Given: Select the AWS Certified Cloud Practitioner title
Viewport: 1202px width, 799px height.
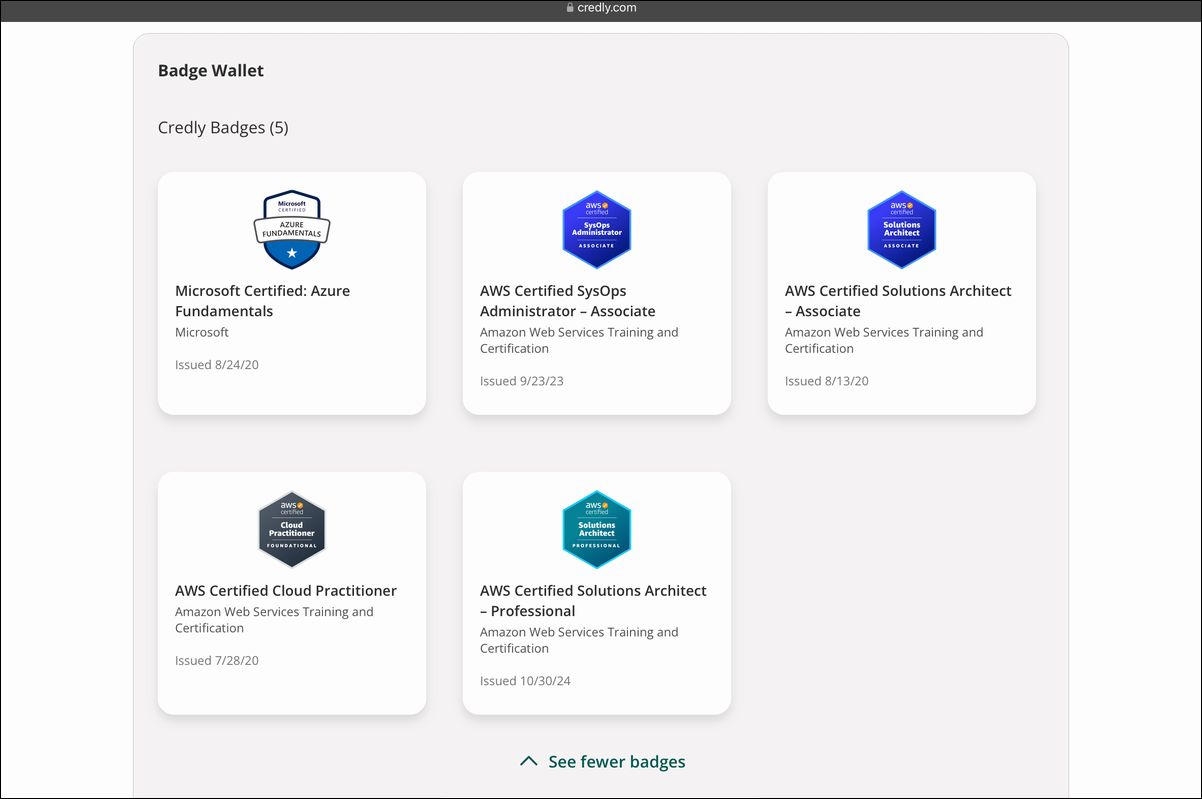Looking at the screenshot, I should [x=286, y=591].
